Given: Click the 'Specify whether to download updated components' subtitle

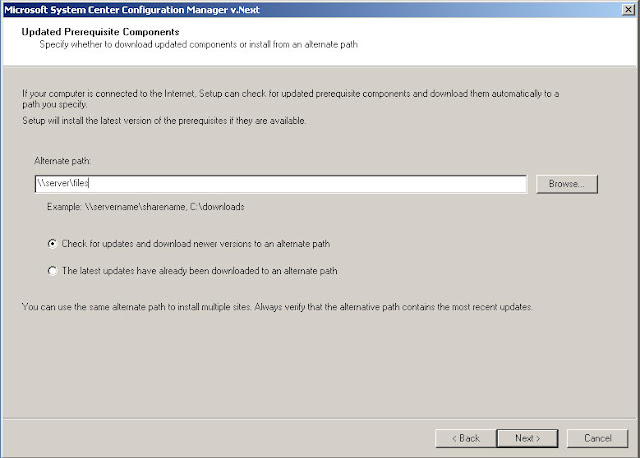Looking at the screenshot, I should tap(198, 44).
